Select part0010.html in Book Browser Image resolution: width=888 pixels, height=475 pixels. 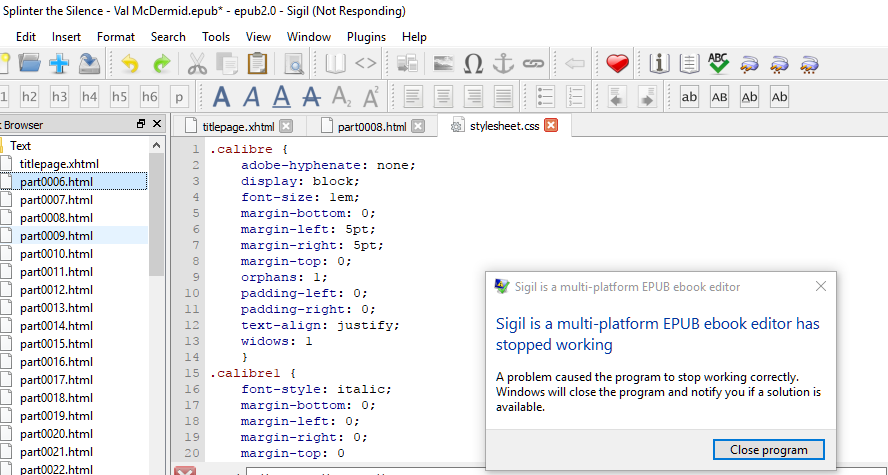pos(56,254)
